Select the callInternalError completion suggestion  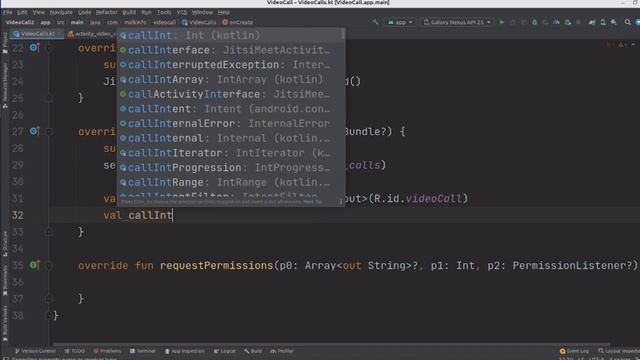tap(229, 123)
